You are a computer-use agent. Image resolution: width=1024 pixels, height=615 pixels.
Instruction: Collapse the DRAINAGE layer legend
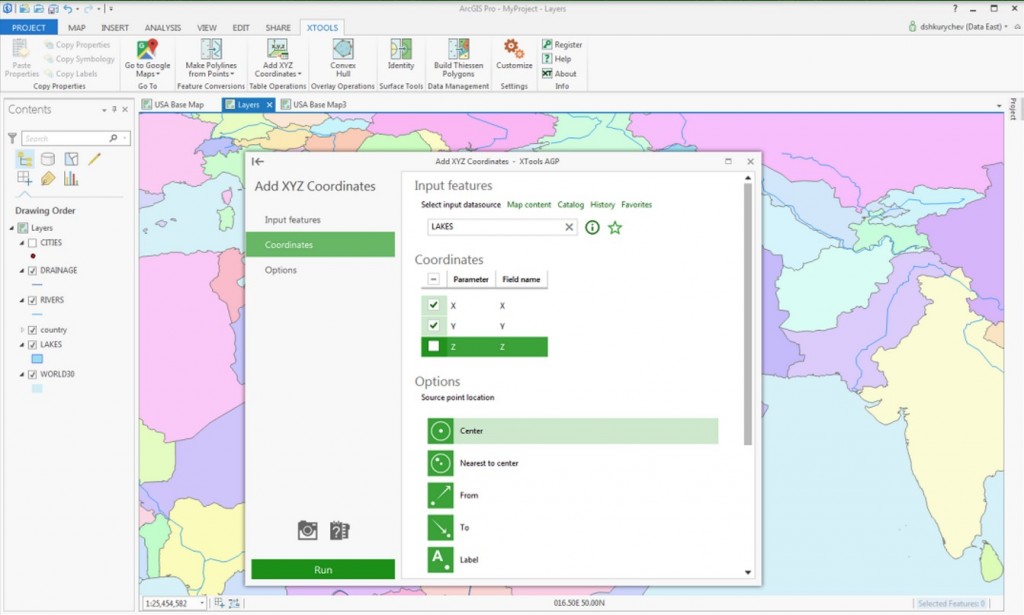[x=22, y=270]
